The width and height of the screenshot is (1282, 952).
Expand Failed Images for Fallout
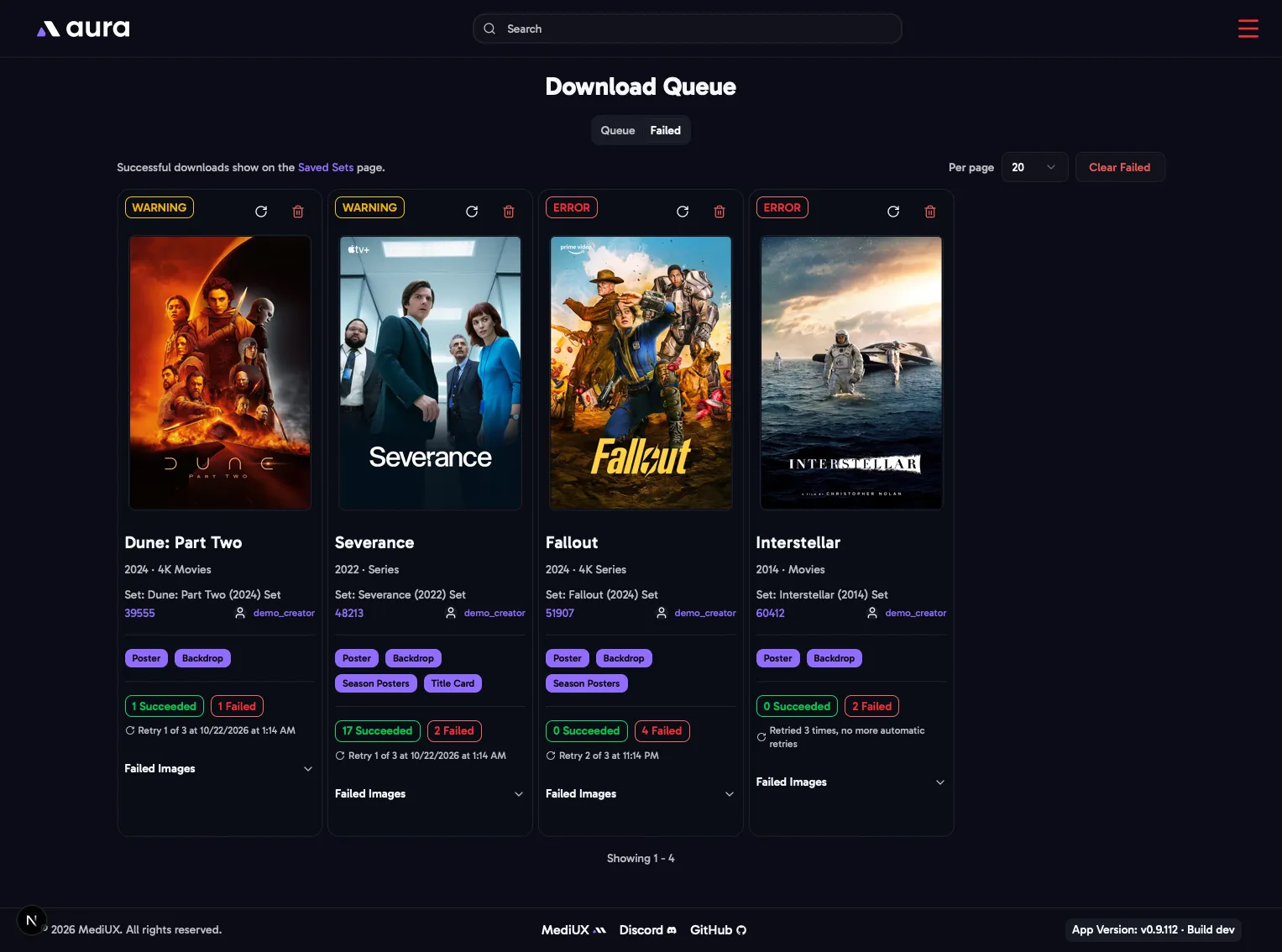point(641,794)
